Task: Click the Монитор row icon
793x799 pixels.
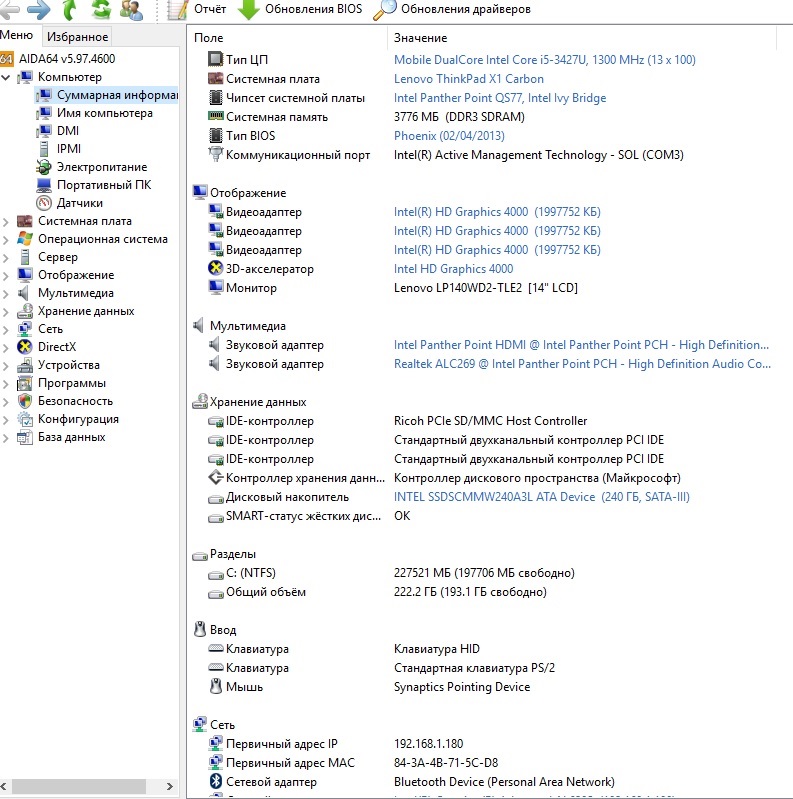Action: [216, 287]
